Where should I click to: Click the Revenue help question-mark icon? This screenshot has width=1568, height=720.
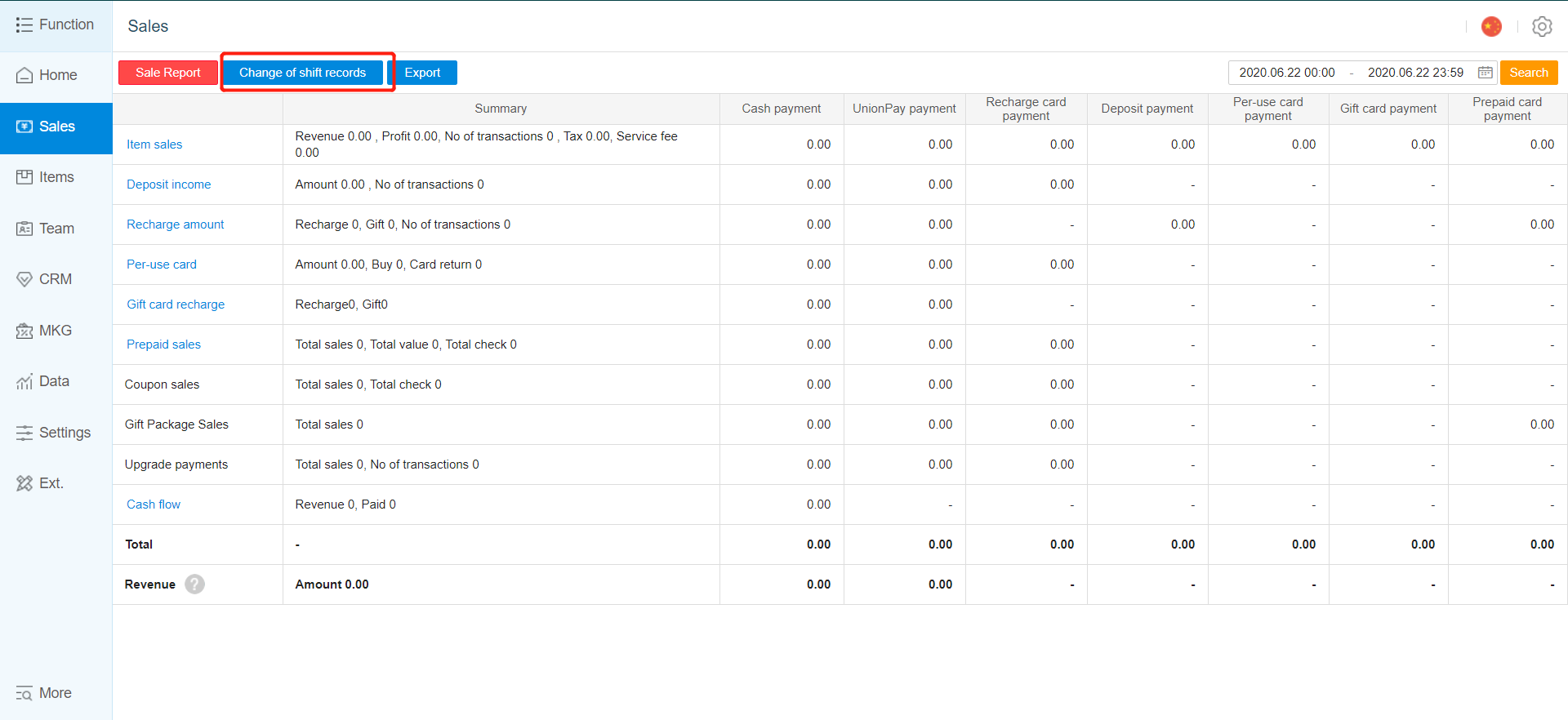pos(194,584)
